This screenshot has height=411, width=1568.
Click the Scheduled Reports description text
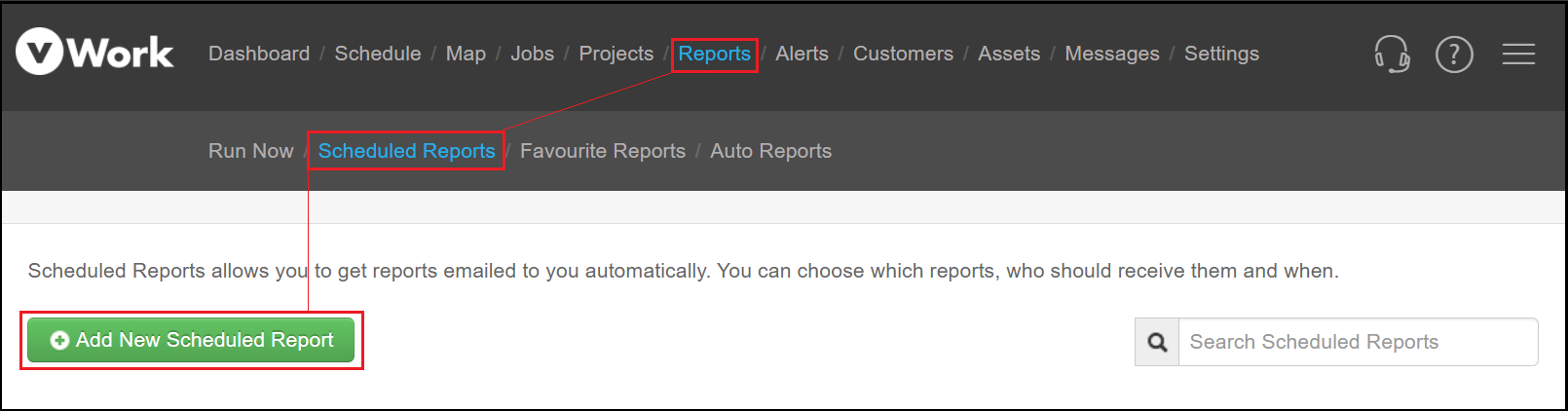683,271
